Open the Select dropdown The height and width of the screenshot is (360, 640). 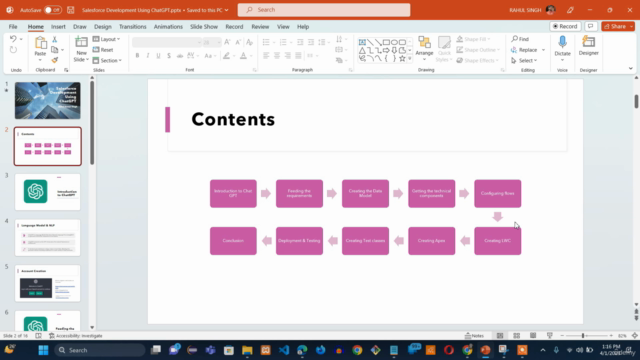(x=524, y=60)
